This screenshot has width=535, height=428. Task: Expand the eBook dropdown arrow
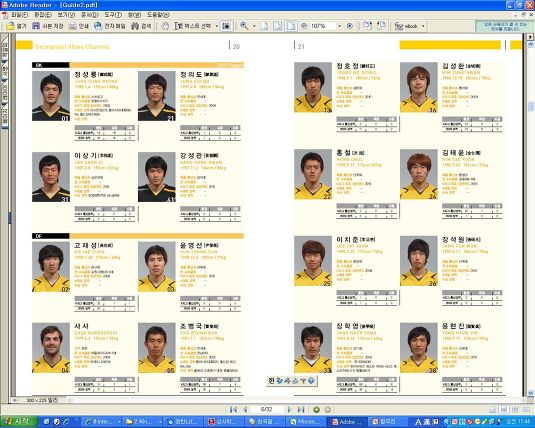coord(423,26)
